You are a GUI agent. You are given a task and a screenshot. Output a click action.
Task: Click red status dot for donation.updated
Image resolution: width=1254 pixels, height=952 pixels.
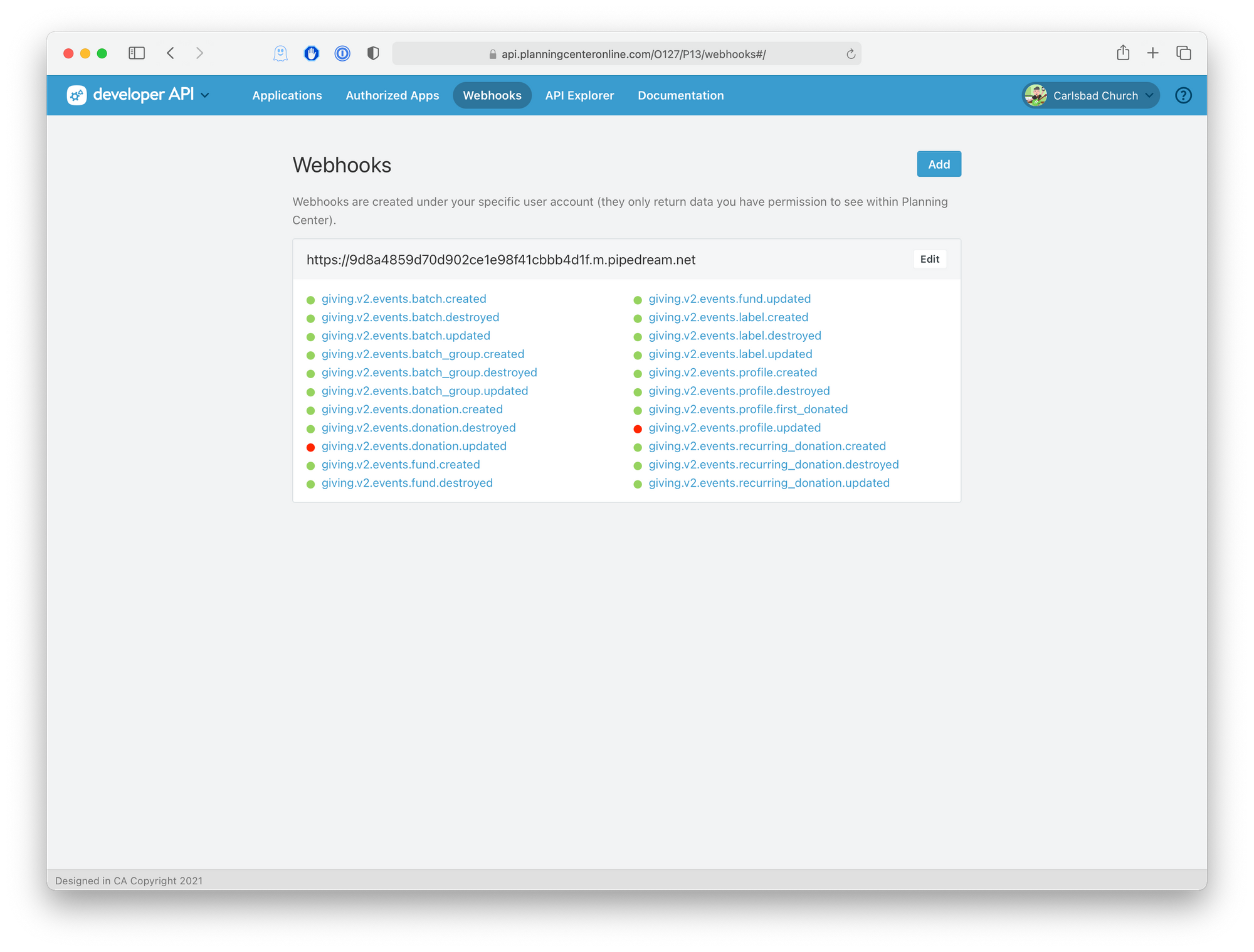(x=310, y=447)
